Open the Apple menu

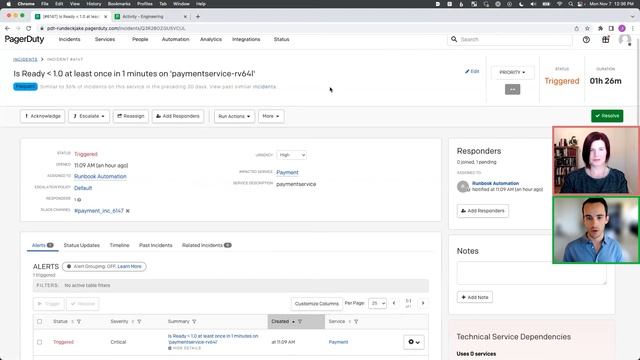(x=9, y=4)
